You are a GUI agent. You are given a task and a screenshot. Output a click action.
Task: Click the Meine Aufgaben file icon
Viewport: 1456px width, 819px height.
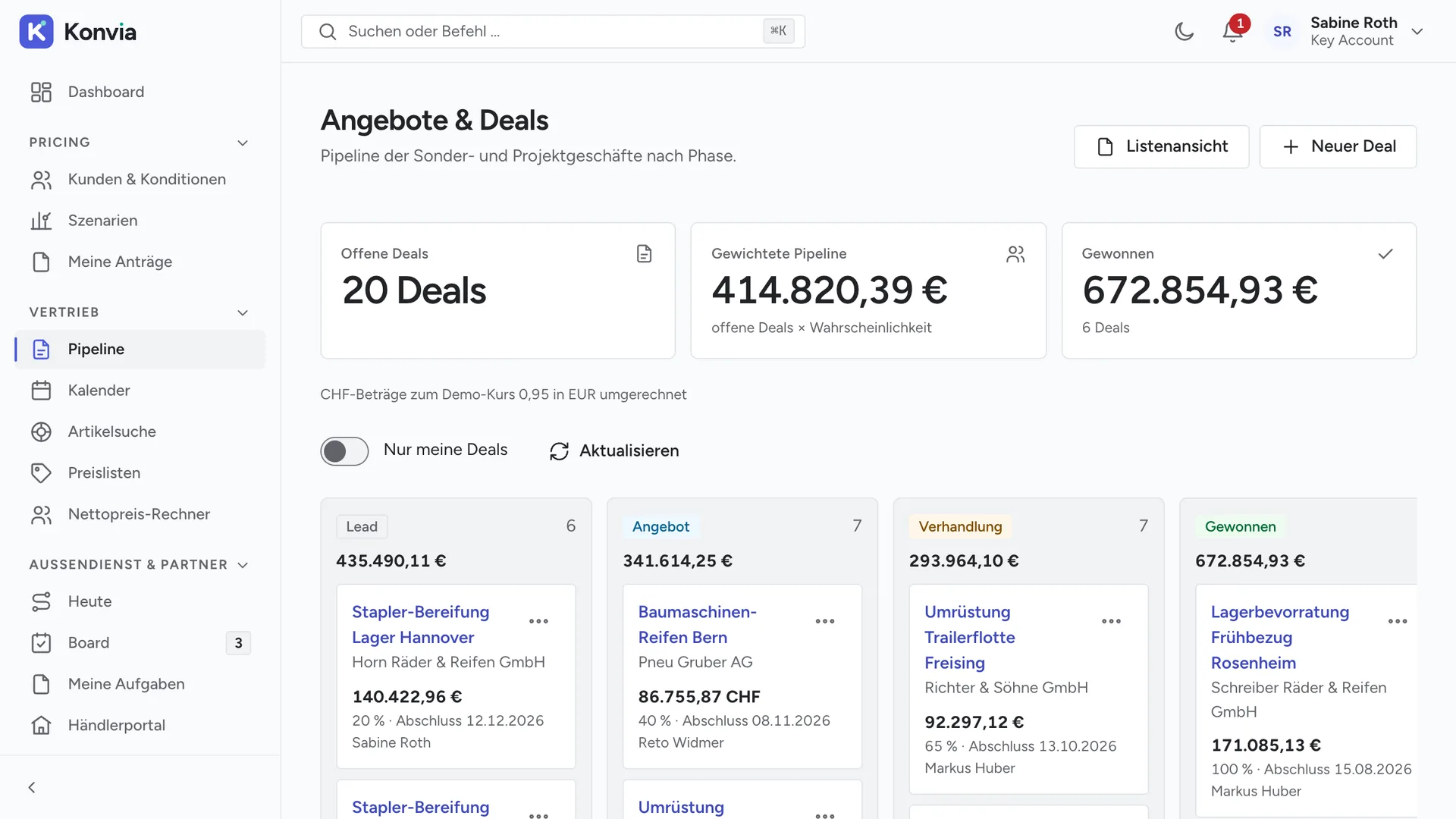tap(41, 685)
